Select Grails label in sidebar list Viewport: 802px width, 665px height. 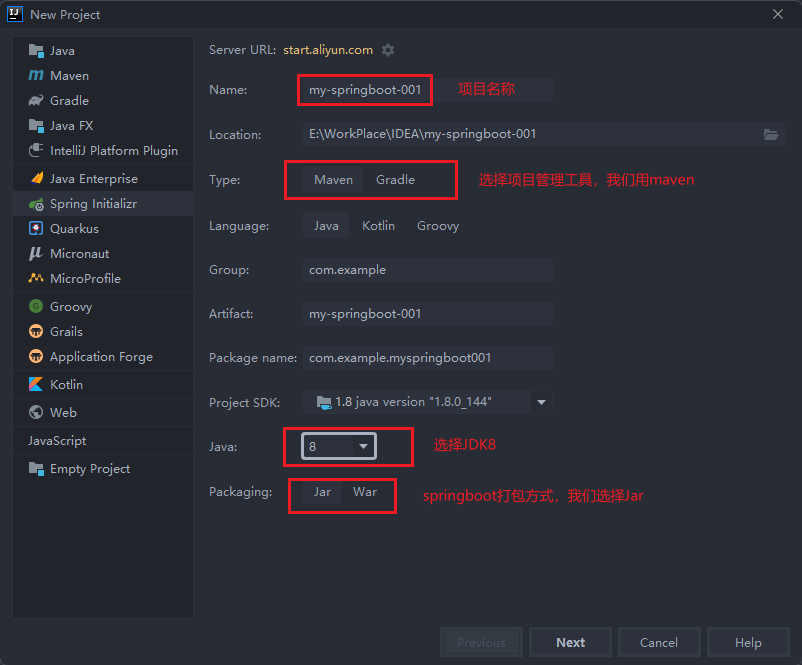pyautogui.click(x=66, y=331)
